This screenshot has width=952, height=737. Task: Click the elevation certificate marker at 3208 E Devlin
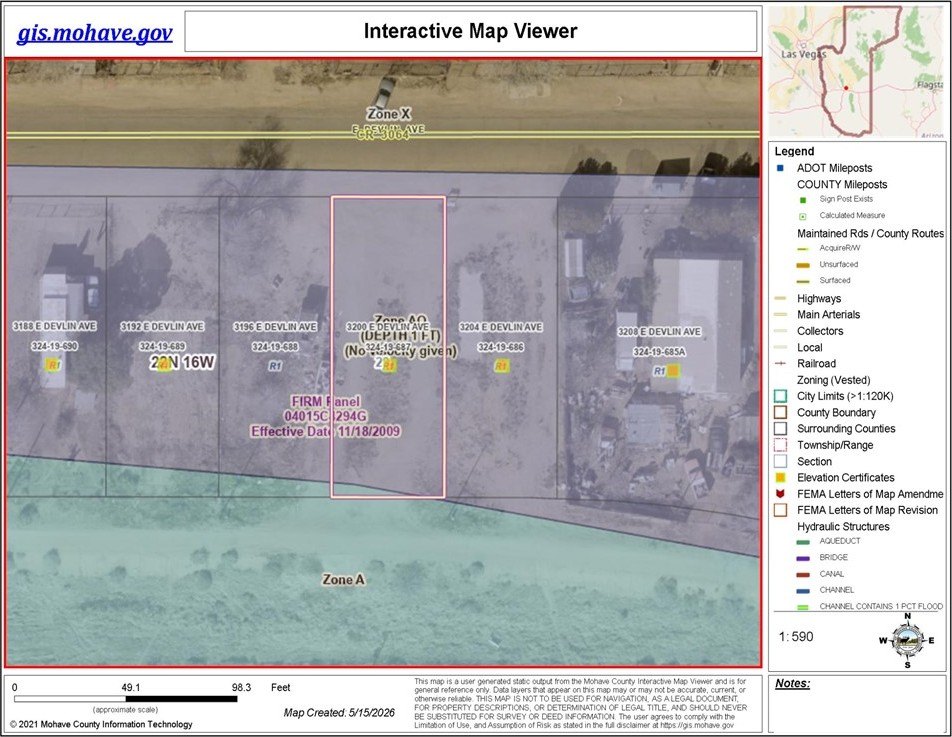[x=673, y=370]
